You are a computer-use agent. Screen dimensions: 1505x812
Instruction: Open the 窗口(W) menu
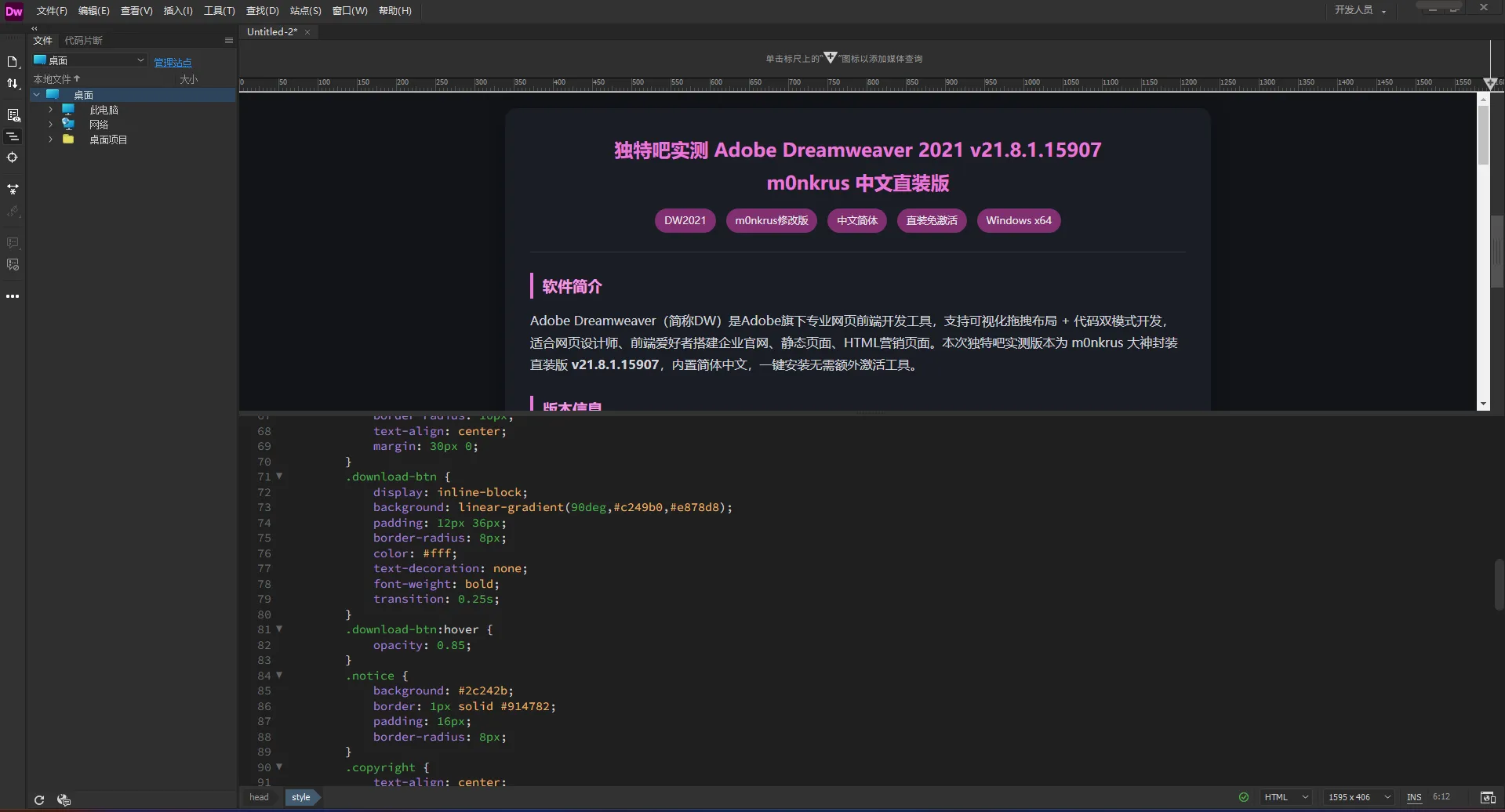350,11
